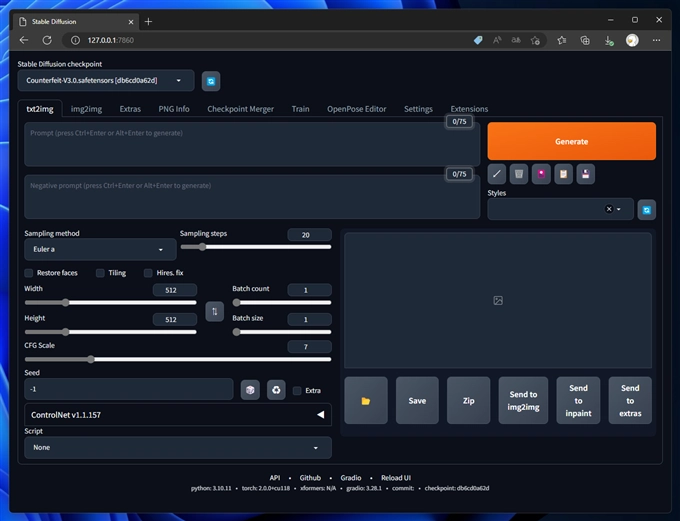Tick the Extra seed checkbox
680x521 pixels.
tap(297, 390)
